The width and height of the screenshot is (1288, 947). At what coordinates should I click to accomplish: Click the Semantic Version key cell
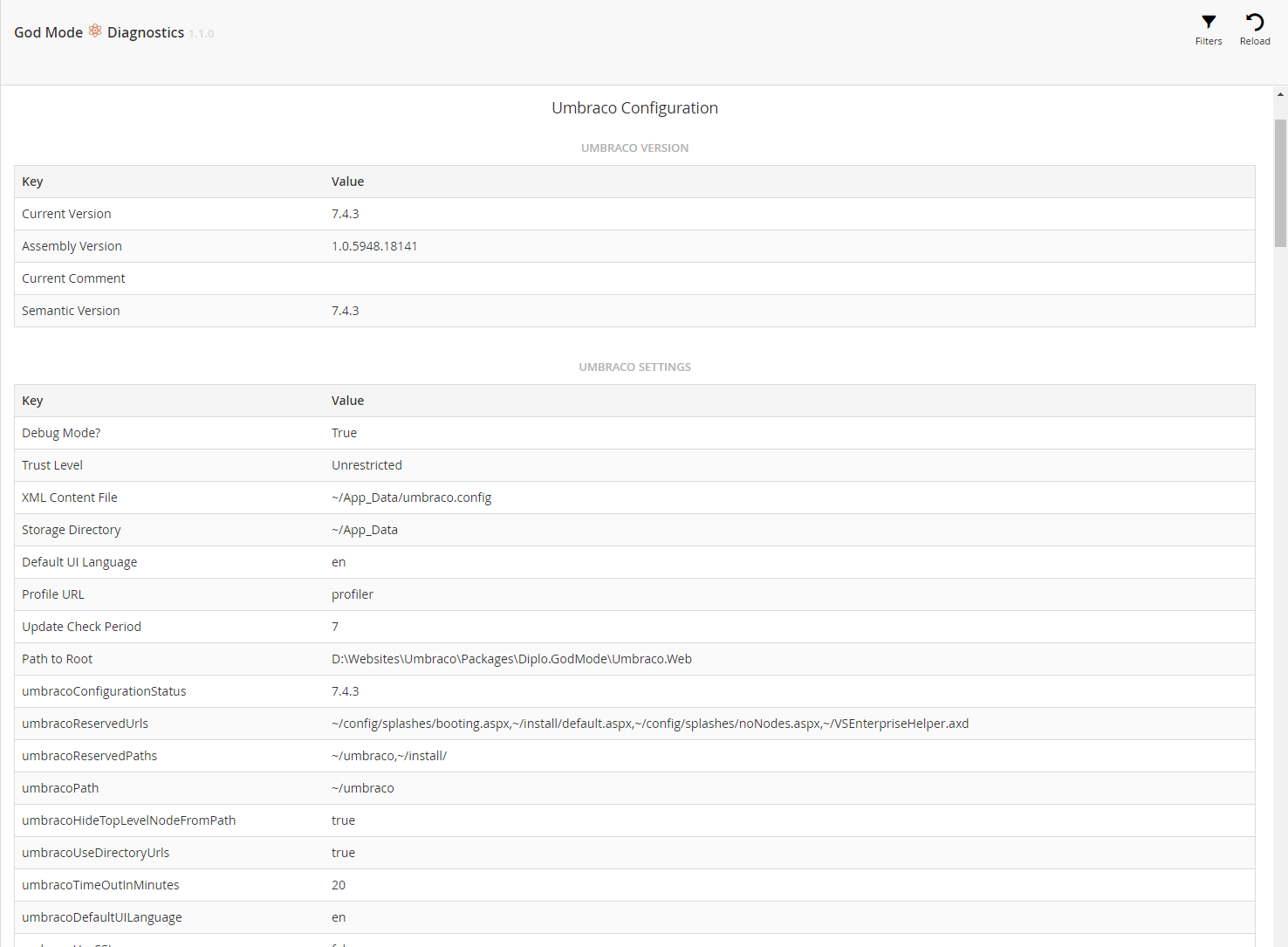tap(71, 311)
